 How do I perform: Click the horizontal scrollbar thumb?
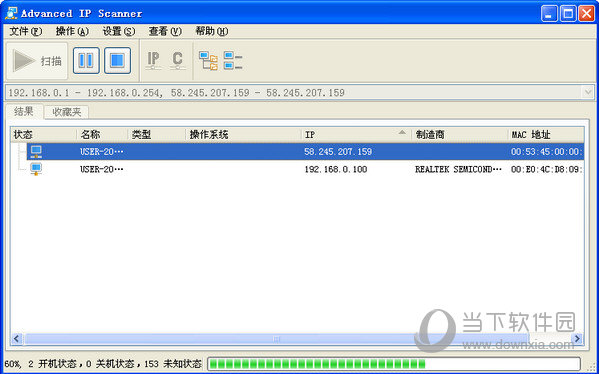click(x=277, y=338)
